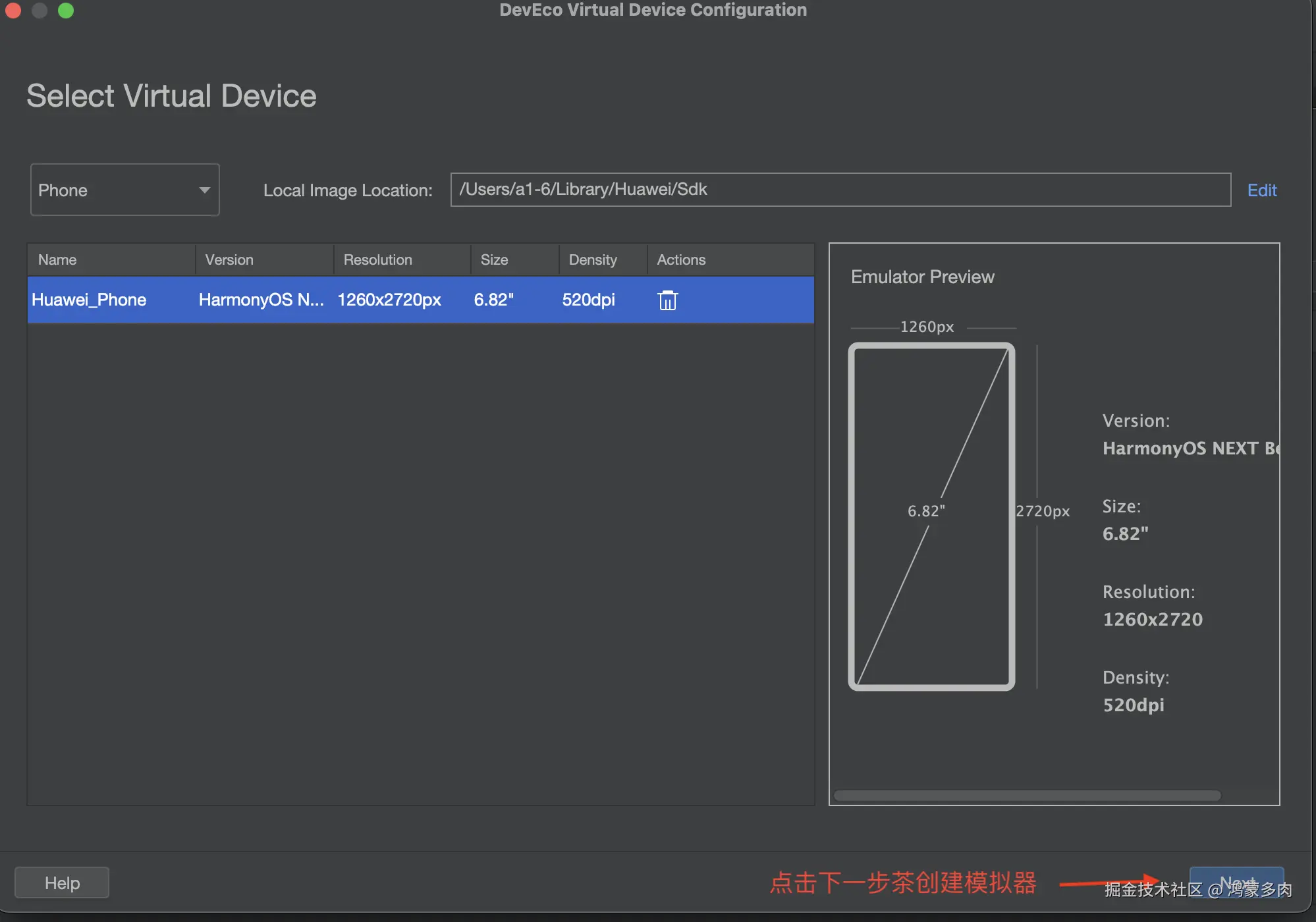Image resolution: width=1316 pixels, height=922 pixels.
Task: Click the green maximize window button
Action: point(66,10)
